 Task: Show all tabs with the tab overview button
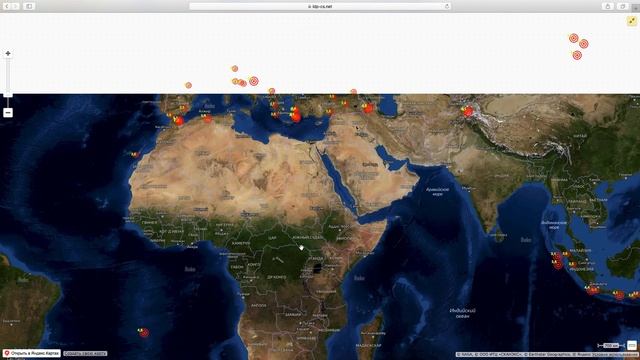point(623,6)
